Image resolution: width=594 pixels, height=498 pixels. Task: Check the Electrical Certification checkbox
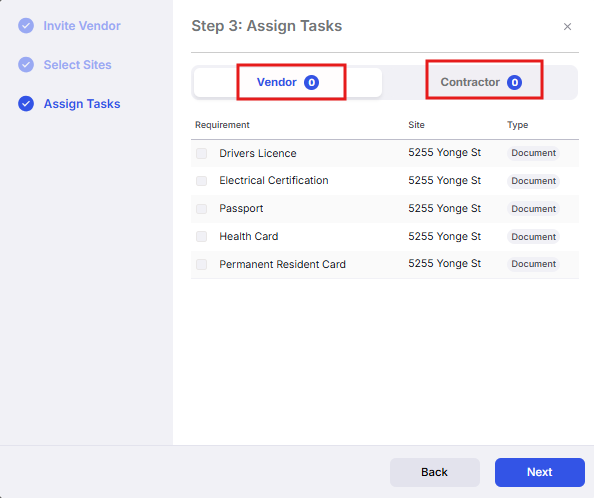[x=202, y=181]
